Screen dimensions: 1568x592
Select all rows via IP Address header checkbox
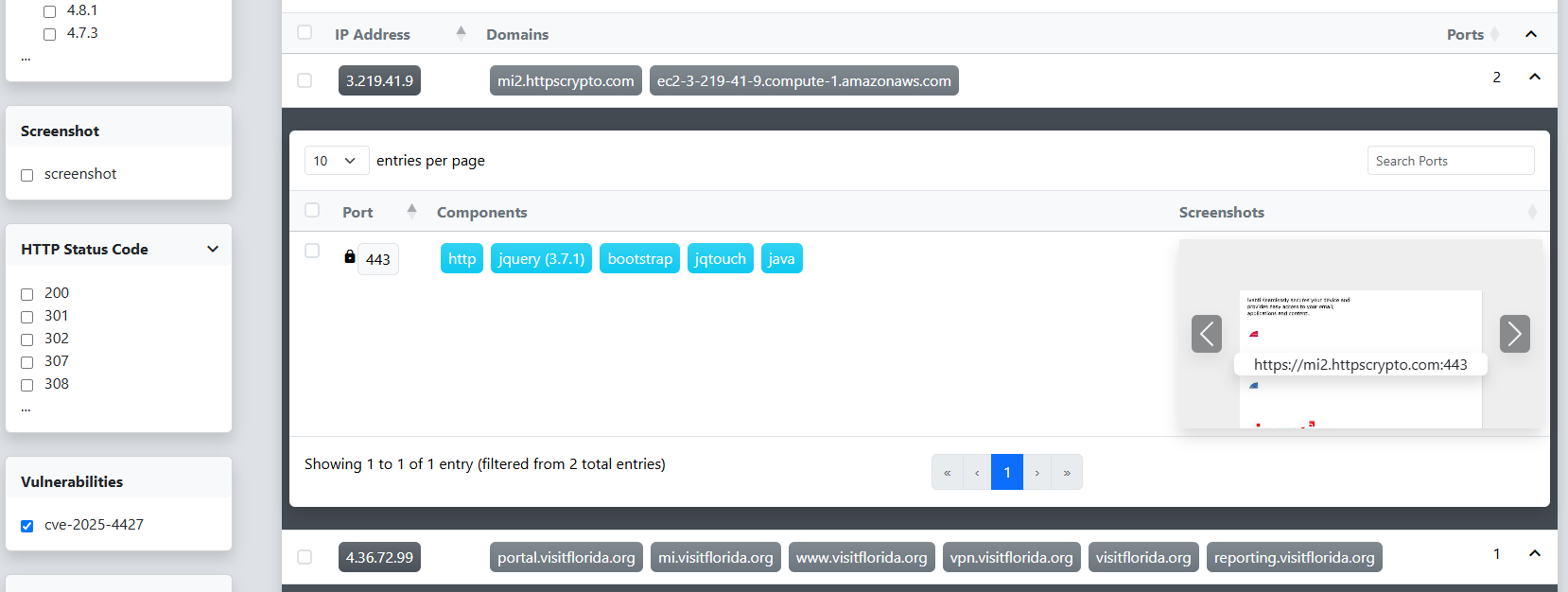305,32
